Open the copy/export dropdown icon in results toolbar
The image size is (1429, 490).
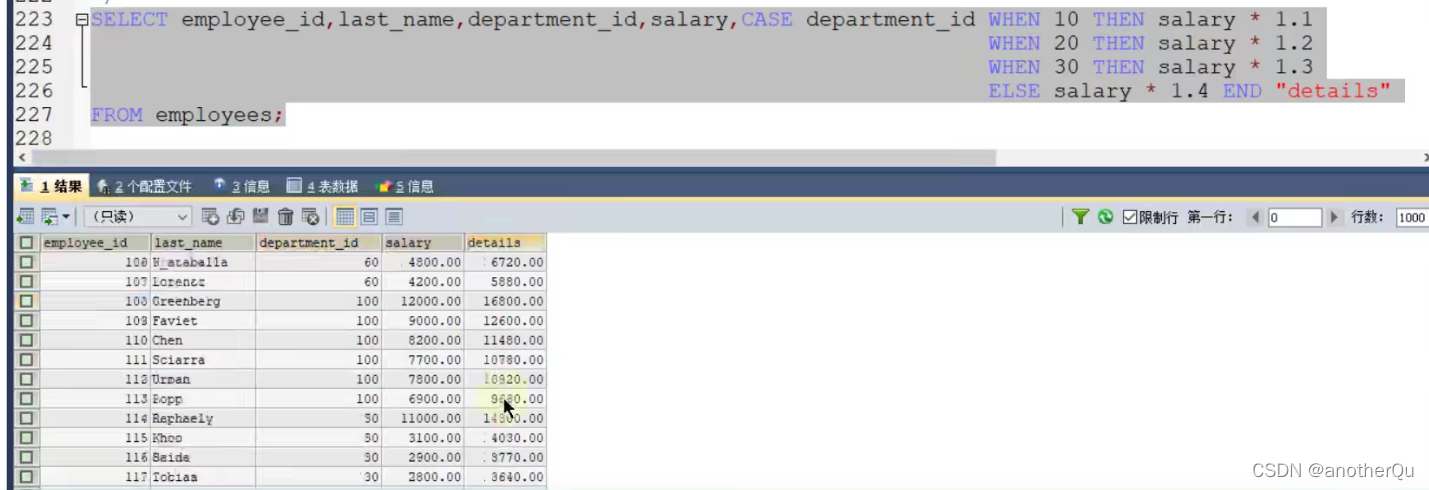54,216
